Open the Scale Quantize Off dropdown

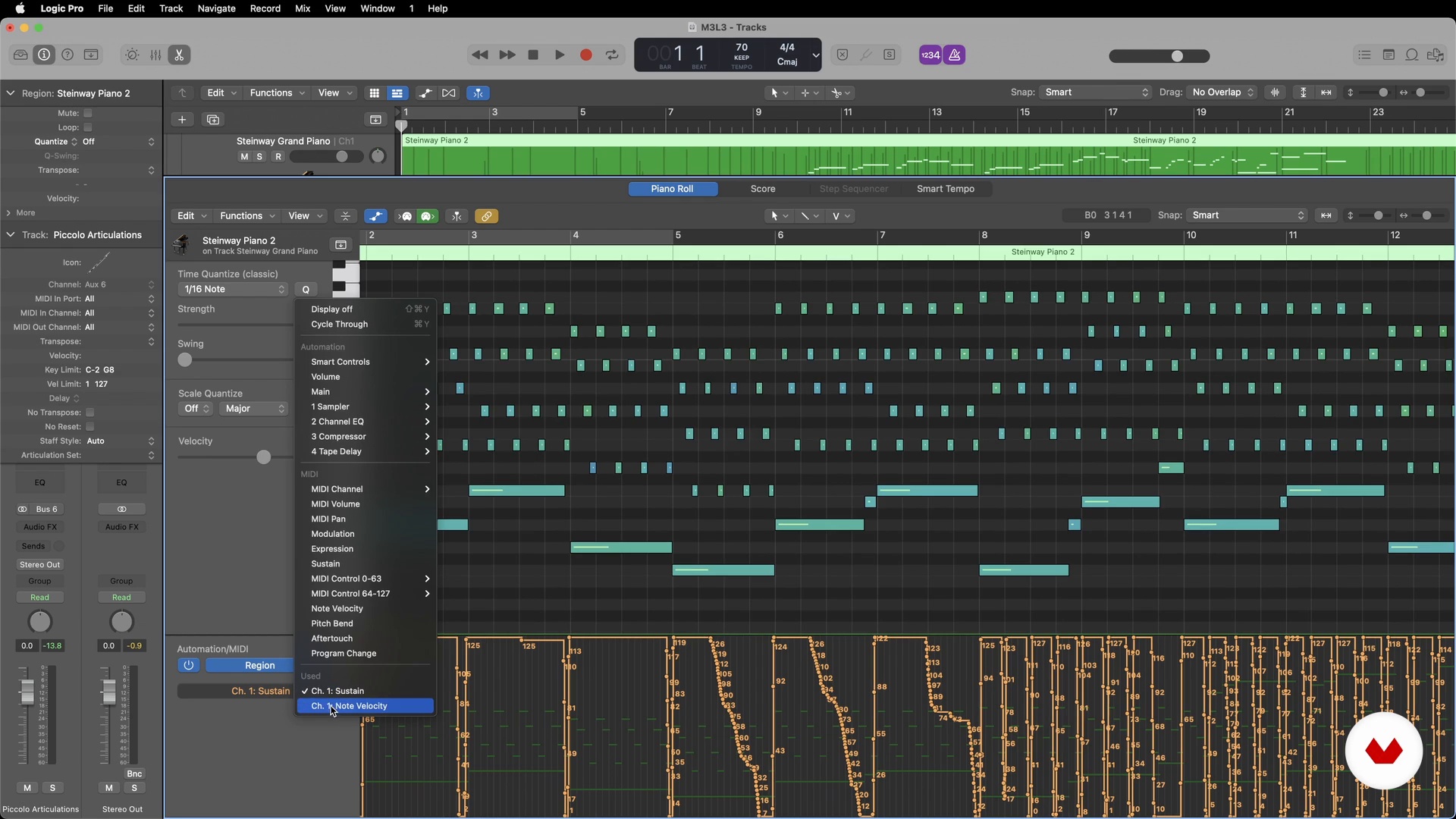(196, 408)
